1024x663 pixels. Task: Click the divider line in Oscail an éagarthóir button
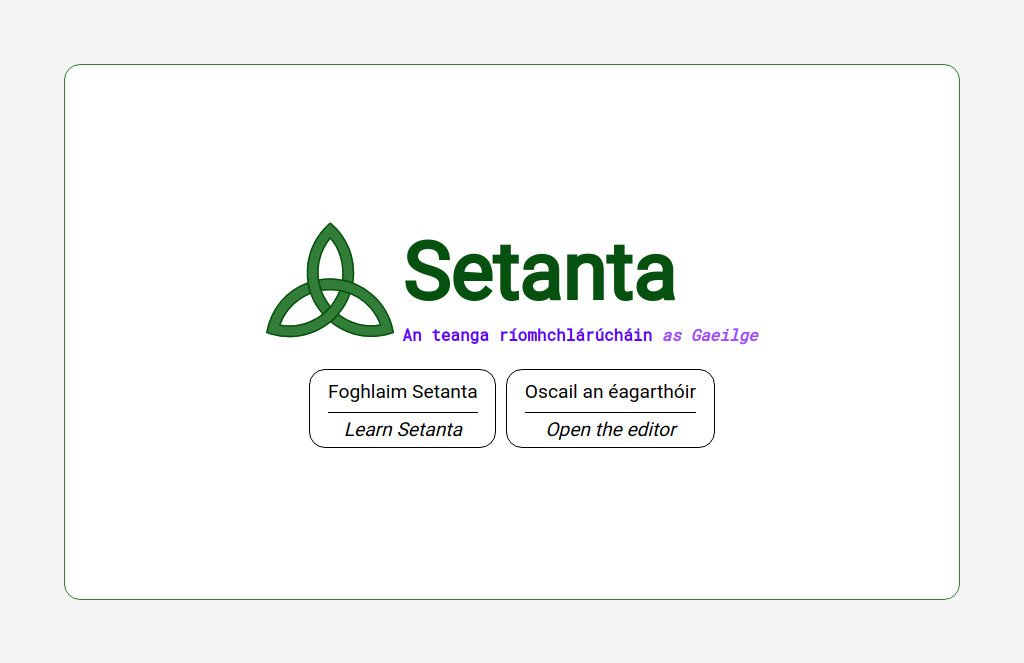click(x=610, y=412)
